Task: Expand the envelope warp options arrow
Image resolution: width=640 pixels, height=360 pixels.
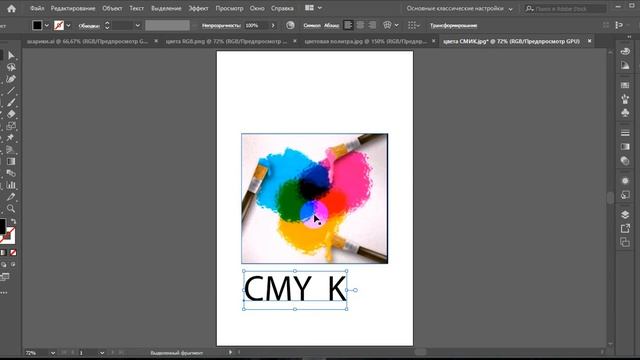Action: 396,25
